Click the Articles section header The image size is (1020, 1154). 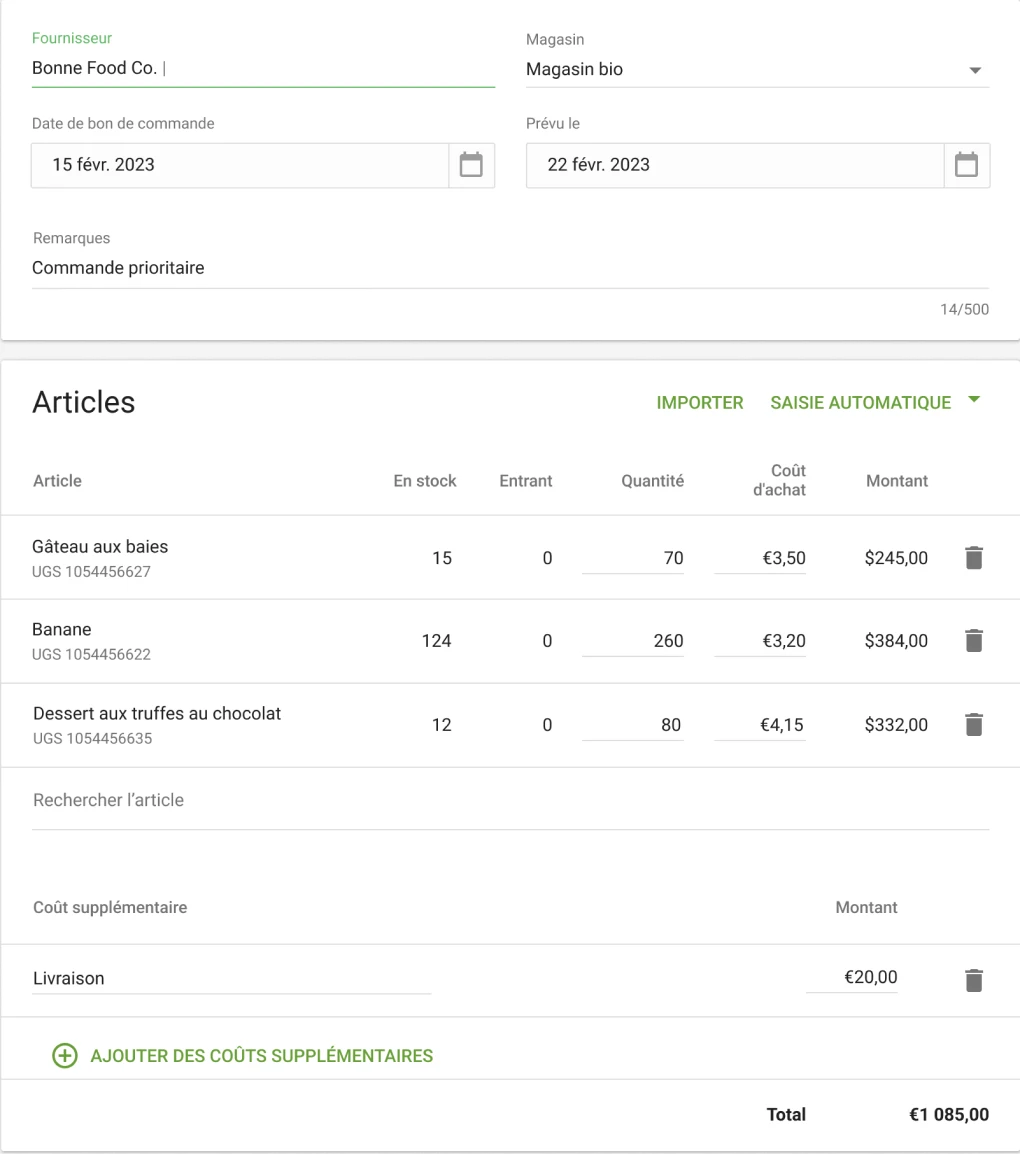coord(84,402)
